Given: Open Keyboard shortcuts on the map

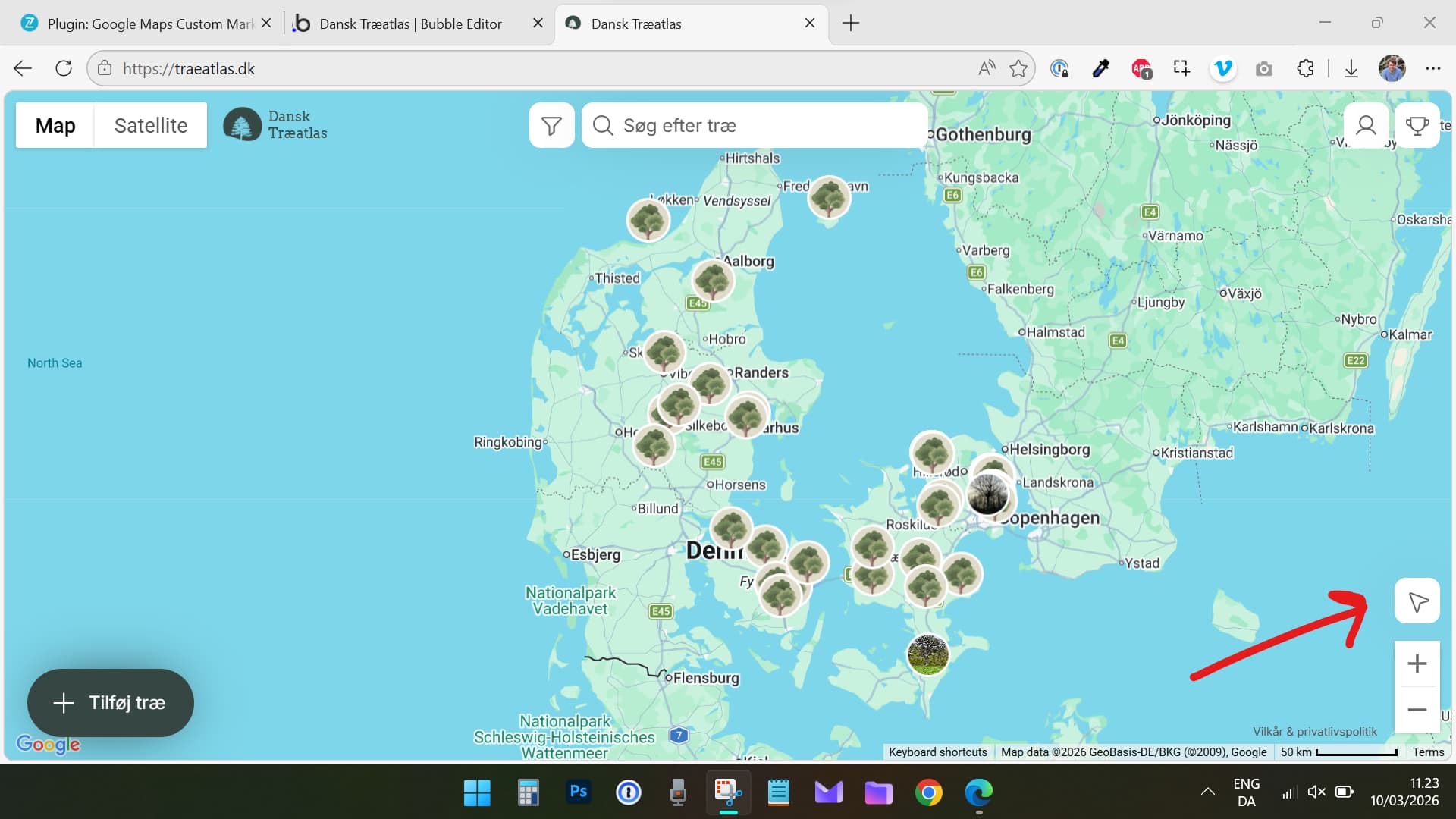Looking at the screenshot, I should click(x=937, y=752).
